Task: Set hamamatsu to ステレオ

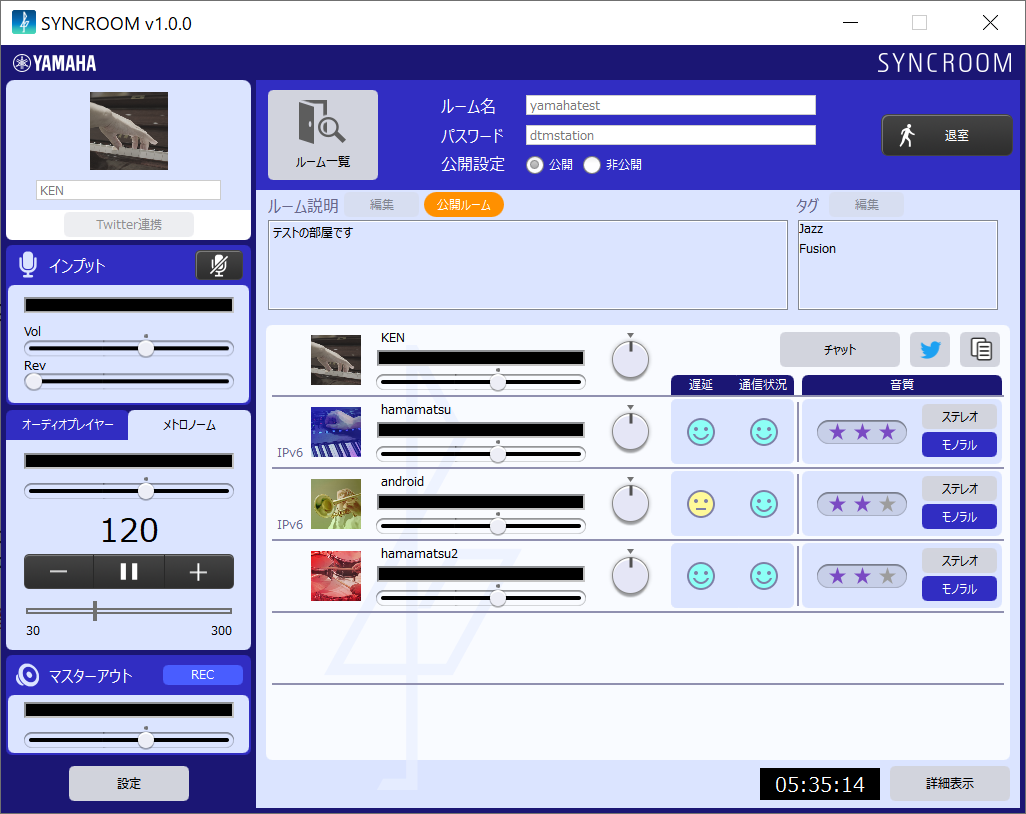Action: pos(959,416)
